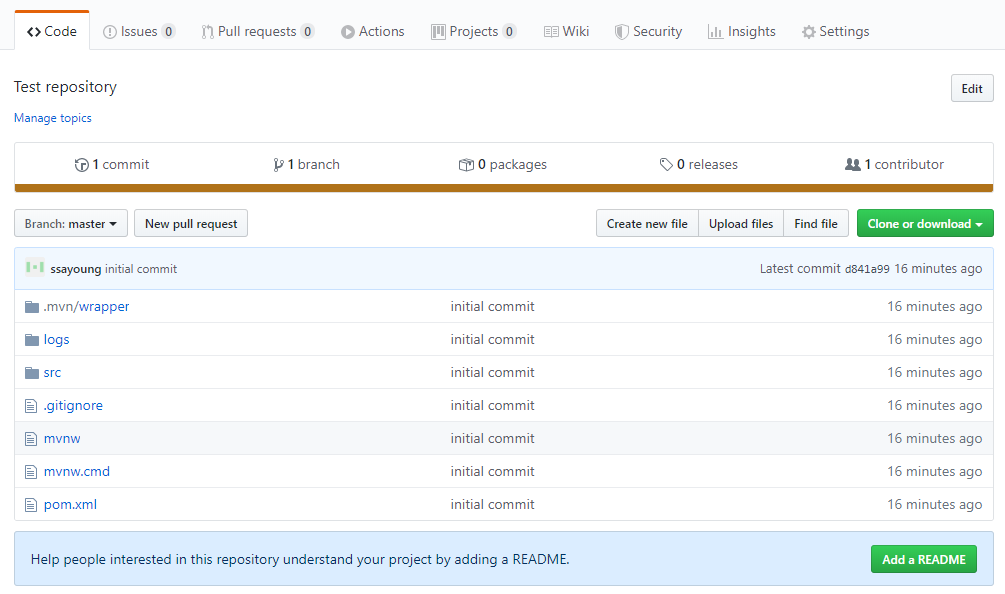Viewport: 1005px width, 594px height.
Task: Open initial commit message on mvnw row
Action: coord(492,439)
